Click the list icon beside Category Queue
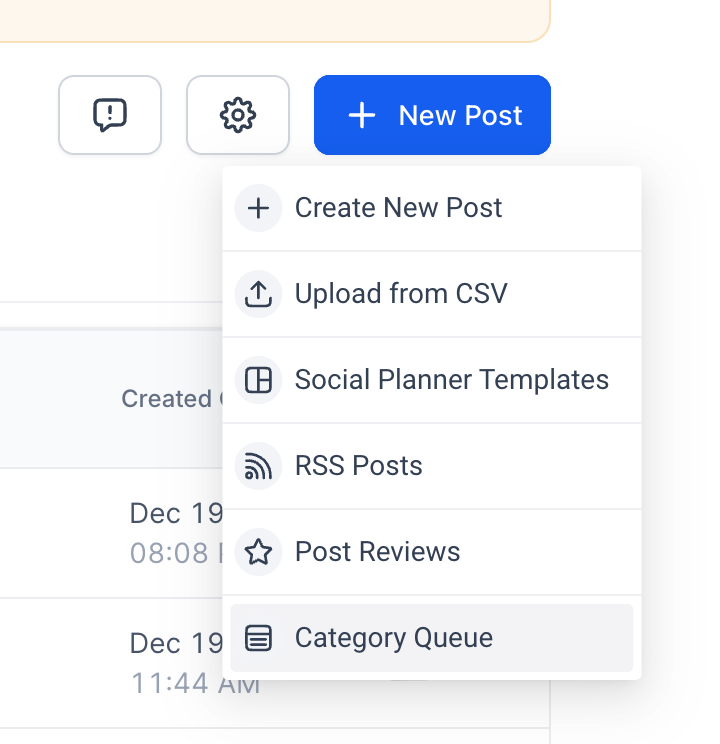Viewport: 720px width, 744px height. tap(259, 638)
